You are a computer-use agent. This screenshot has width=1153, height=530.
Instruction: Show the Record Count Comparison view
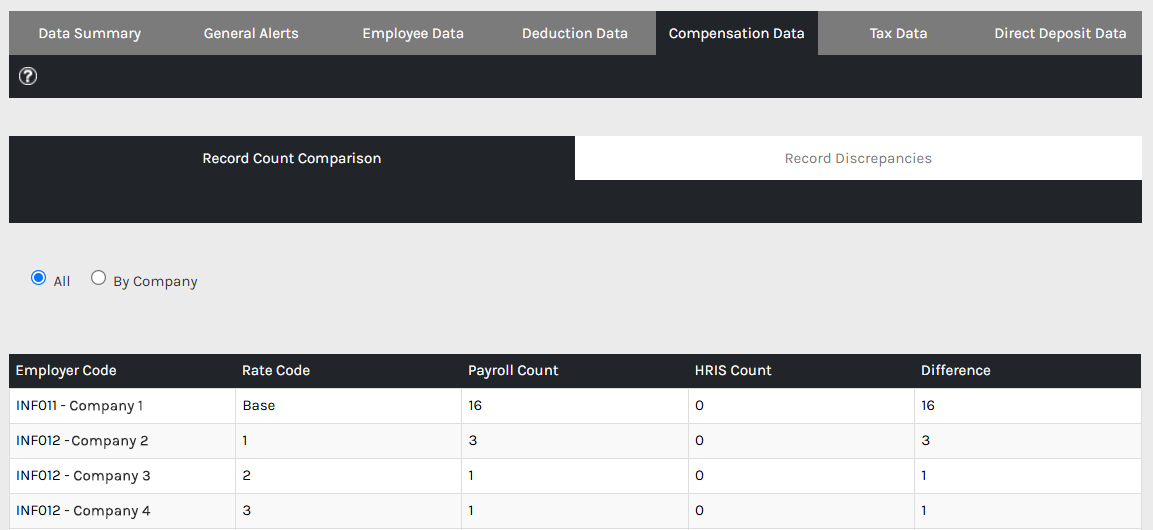(x=292, y=158)
